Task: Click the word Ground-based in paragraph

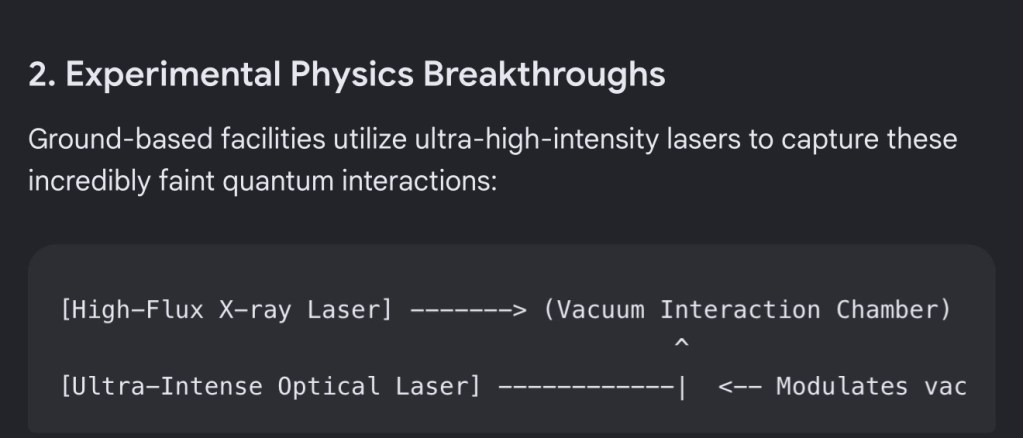Action: click(x=120, y=140)
